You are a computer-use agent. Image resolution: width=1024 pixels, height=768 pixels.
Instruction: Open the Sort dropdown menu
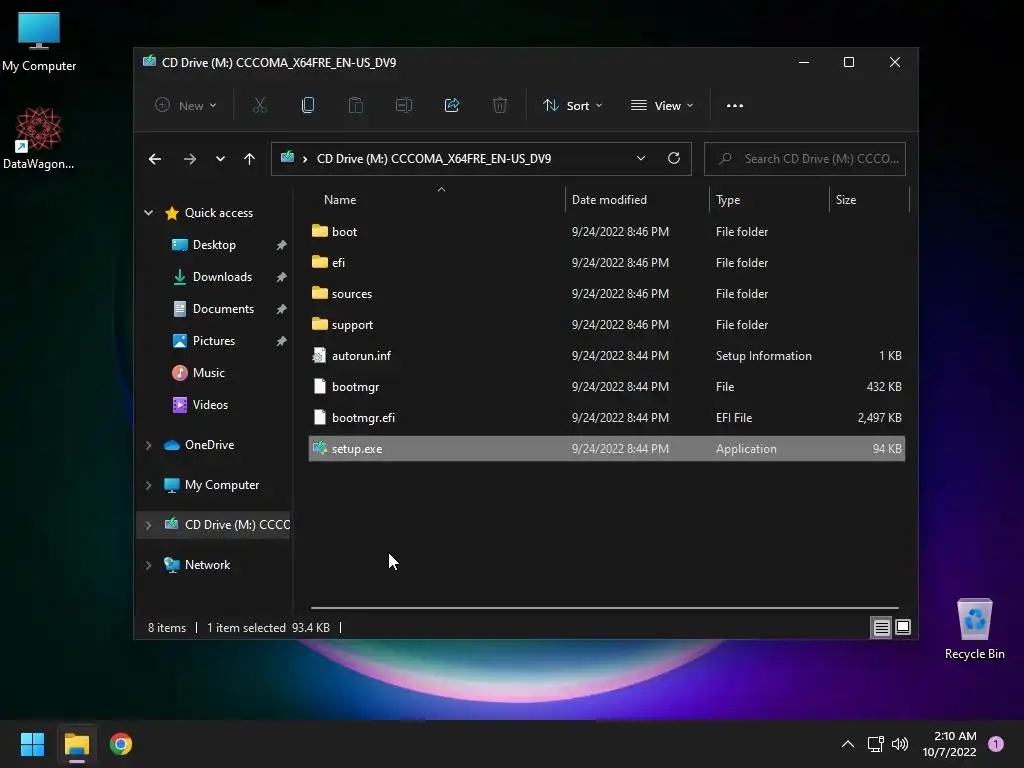[x=572, y=105]
